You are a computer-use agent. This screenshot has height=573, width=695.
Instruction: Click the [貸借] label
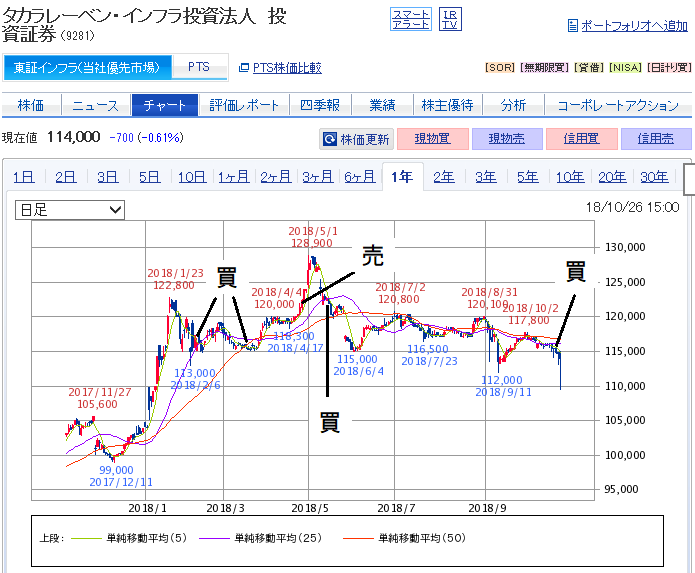tap(589, 67)
